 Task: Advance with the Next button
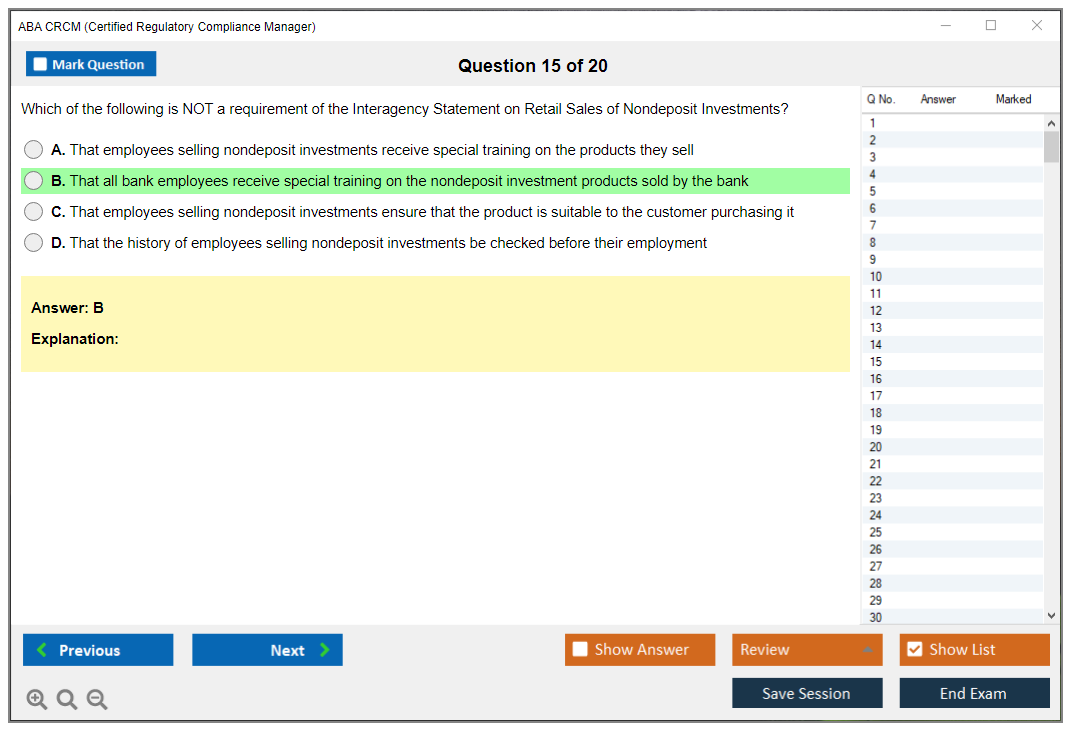tap(267, 650)
